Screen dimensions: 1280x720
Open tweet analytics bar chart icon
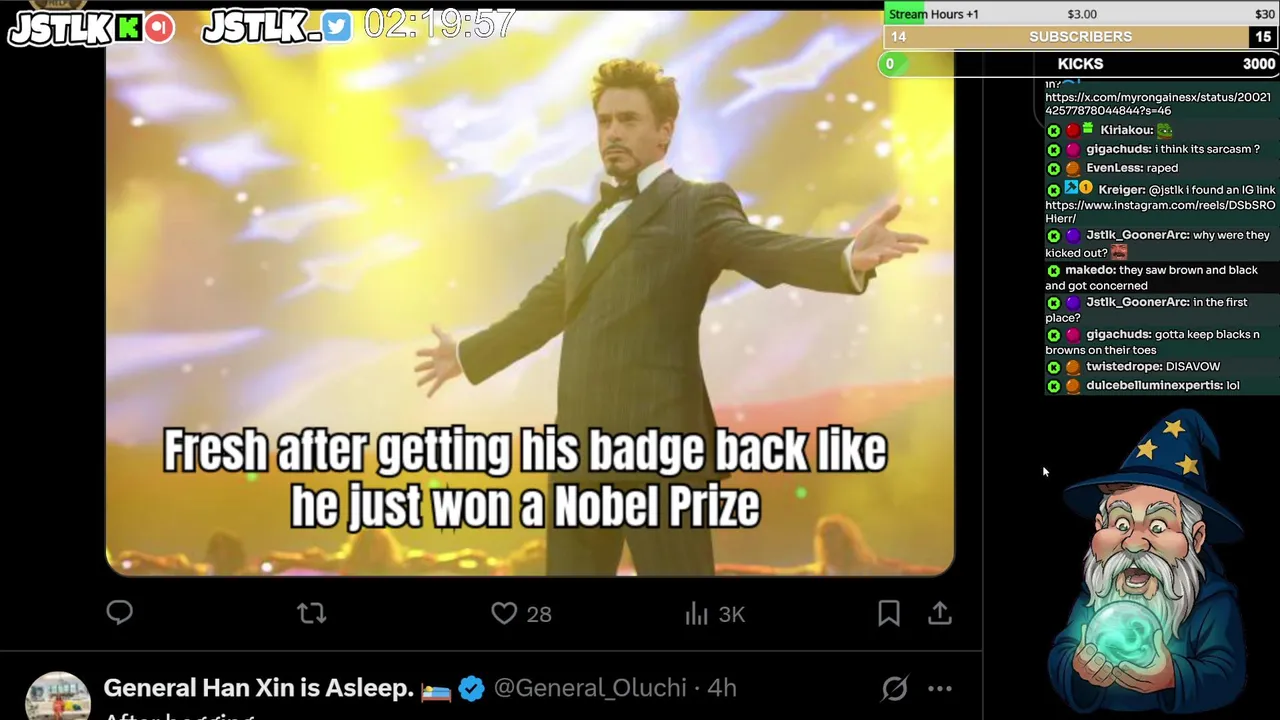click(x=697, y=613)
